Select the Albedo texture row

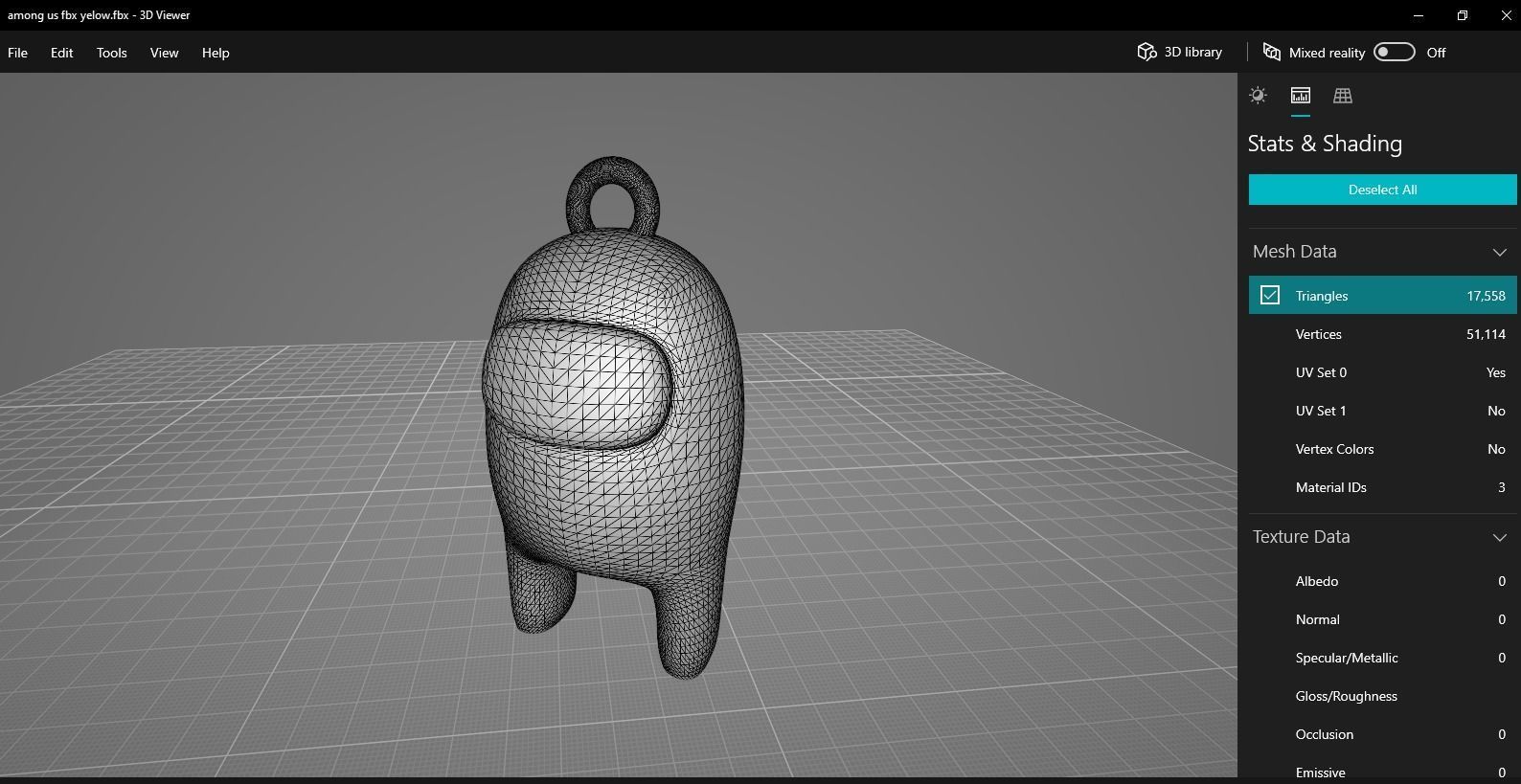click(1382, 581)
